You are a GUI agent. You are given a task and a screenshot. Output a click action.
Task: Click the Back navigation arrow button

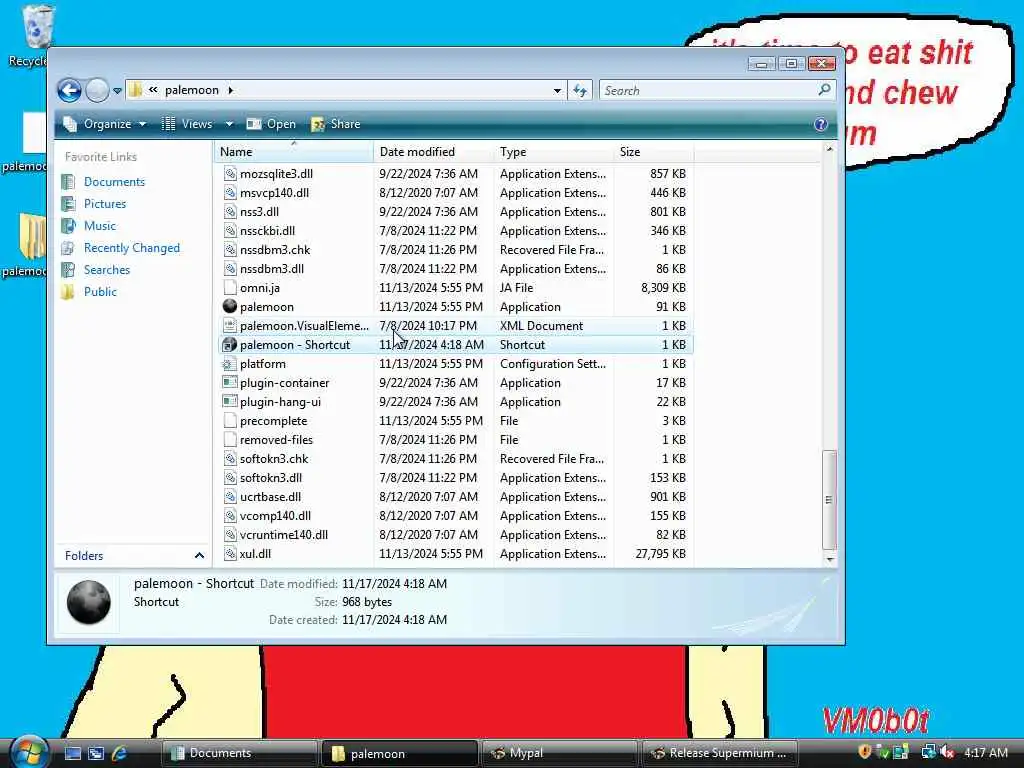coord(69,90)
